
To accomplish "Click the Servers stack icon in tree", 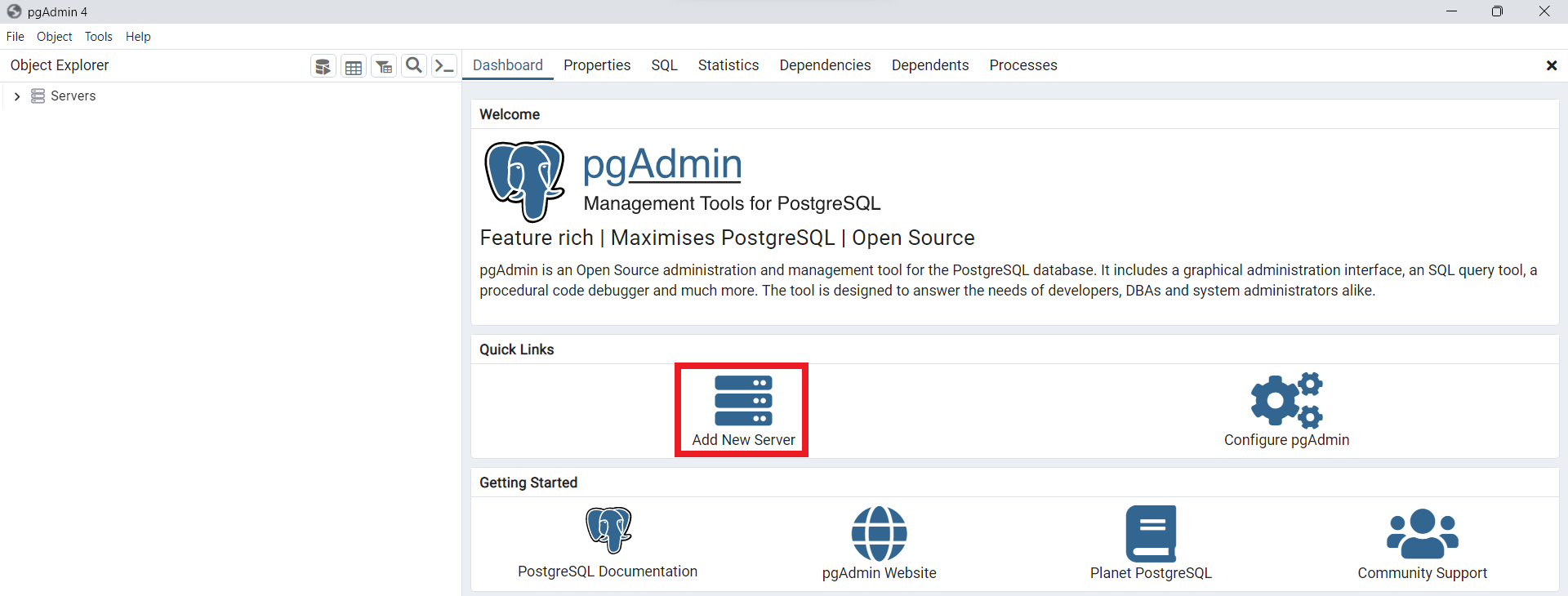I will (x=38, y=96).
